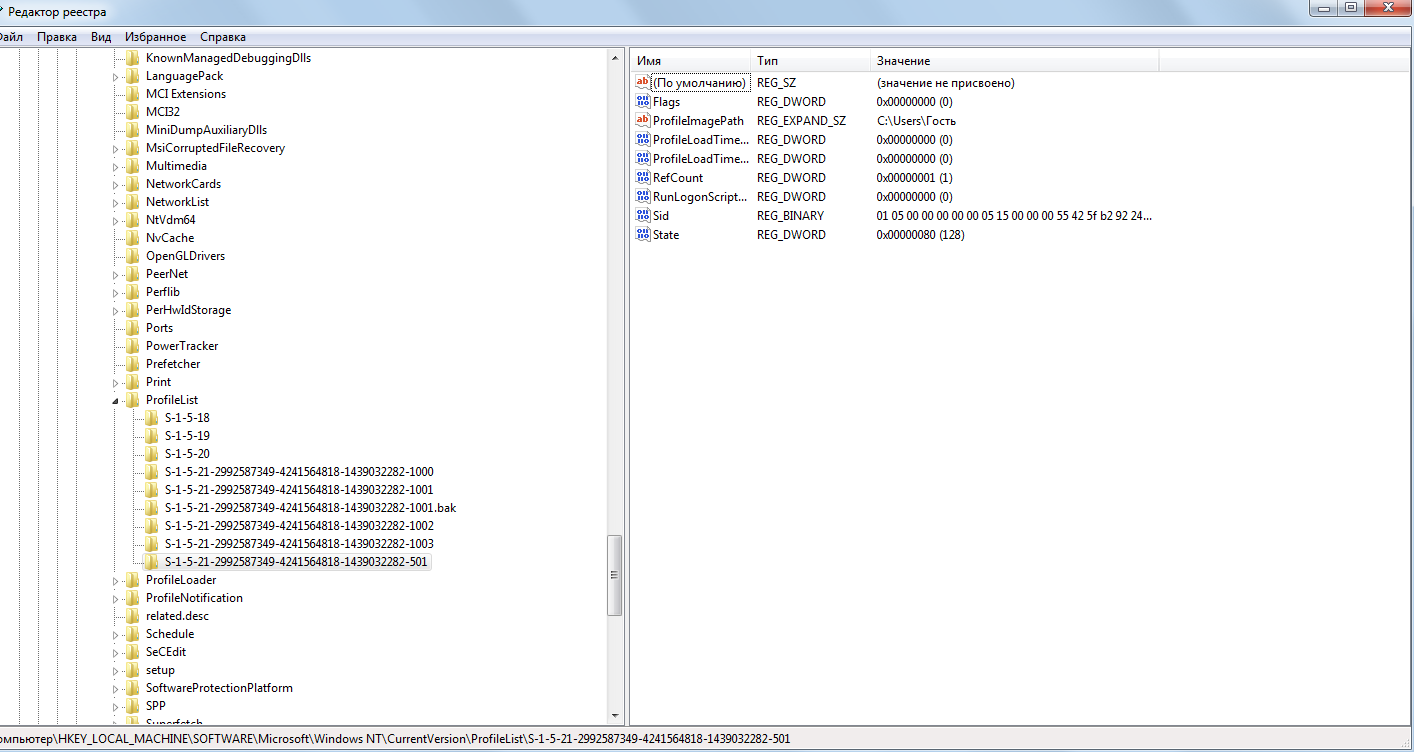The width and height of the screenshot is (1414, 752).
Task: Click the RefCount value 0x00000001 (1)
Action: coord(914,178)
